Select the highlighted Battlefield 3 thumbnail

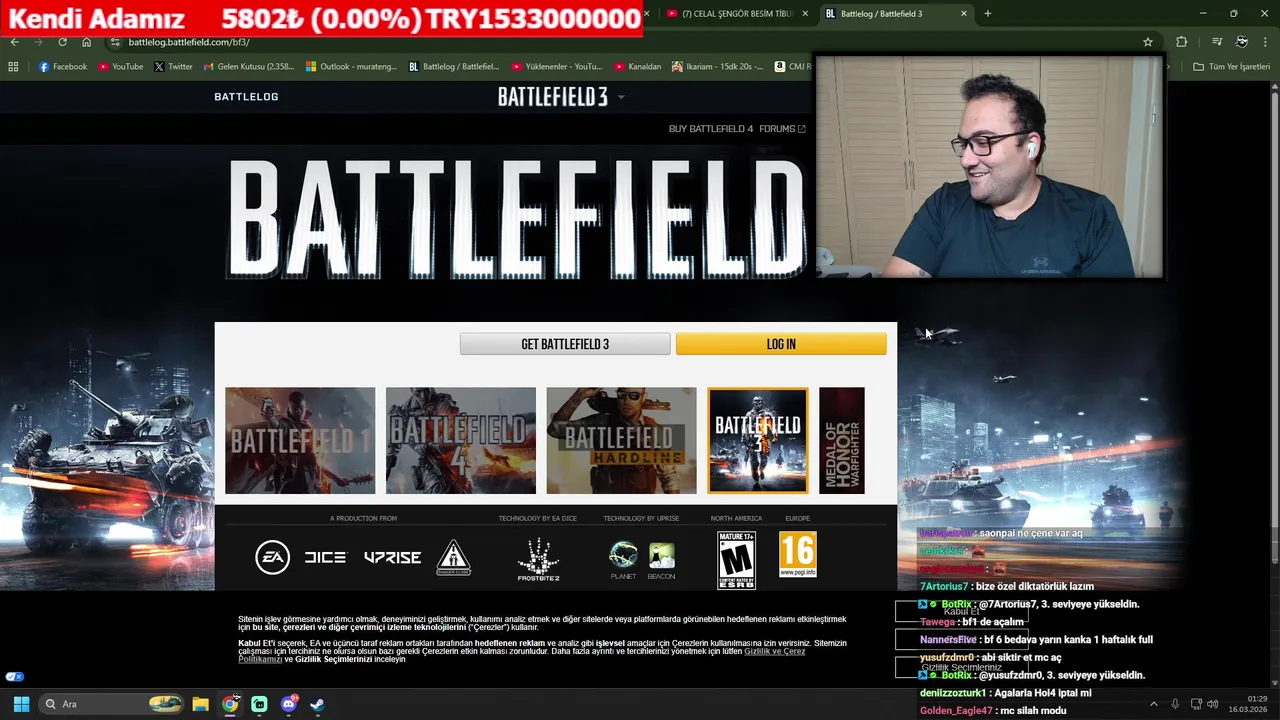pyautogui.click(x=758, y=440)
